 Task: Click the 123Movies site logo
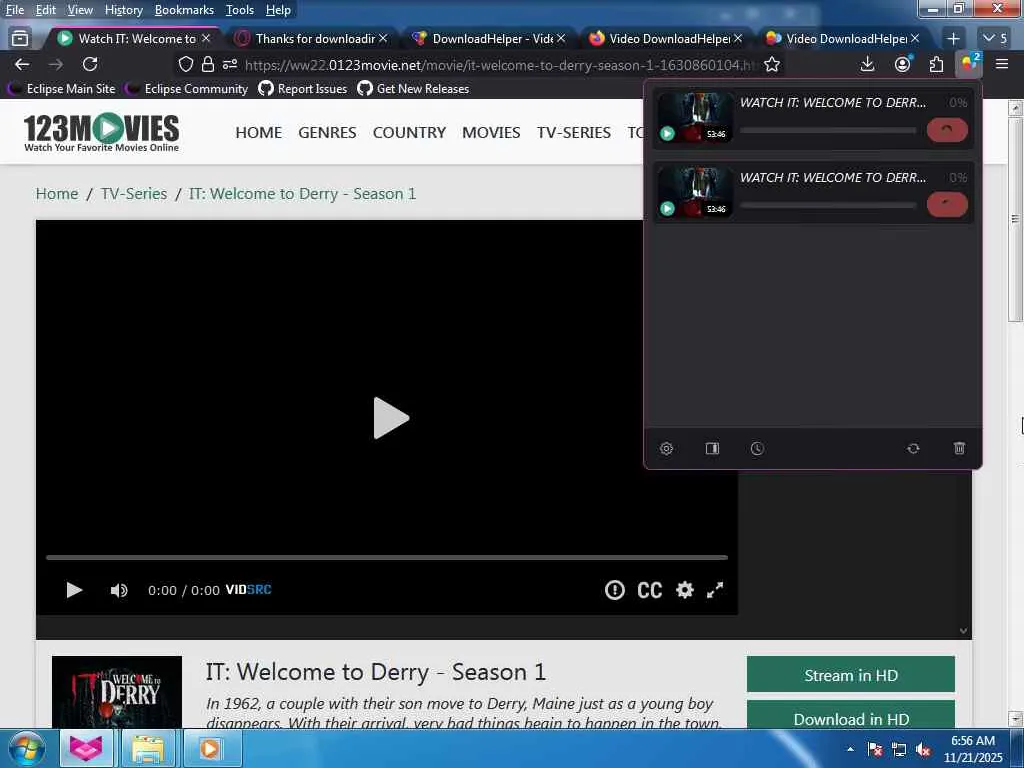point(101,133)
